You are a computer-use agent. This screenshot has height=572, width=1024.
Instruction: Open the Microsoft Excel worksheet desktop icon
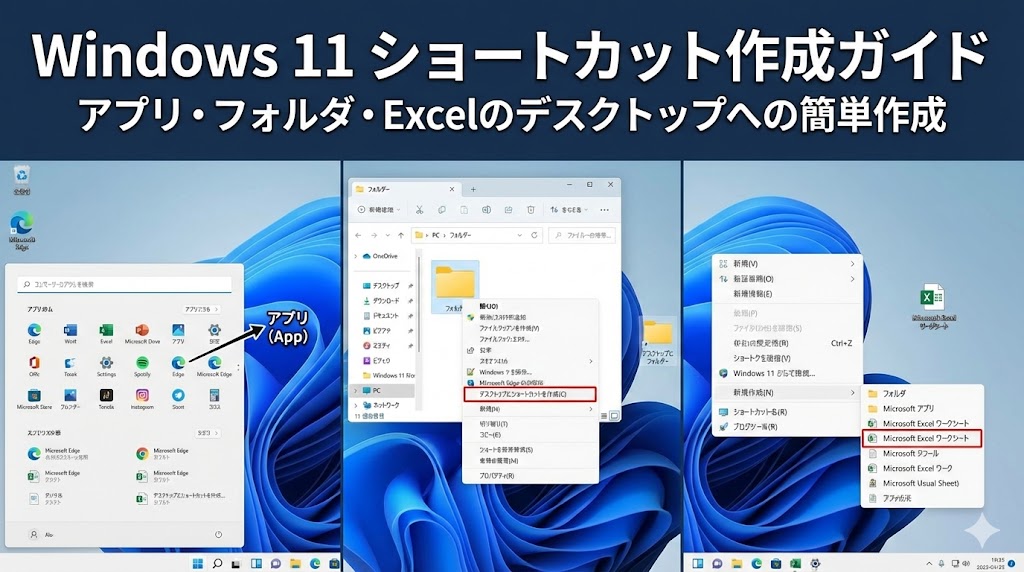[x=932, y=299]
